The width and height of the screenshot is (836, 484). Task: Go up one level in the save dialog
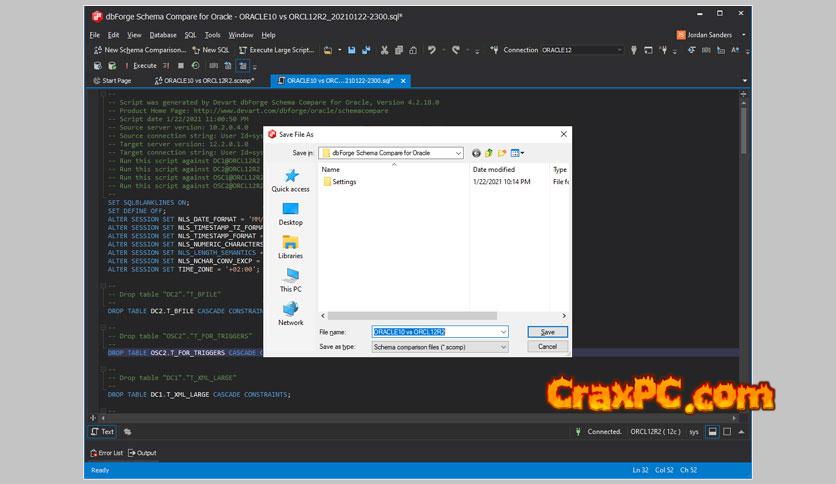(489, 153)
